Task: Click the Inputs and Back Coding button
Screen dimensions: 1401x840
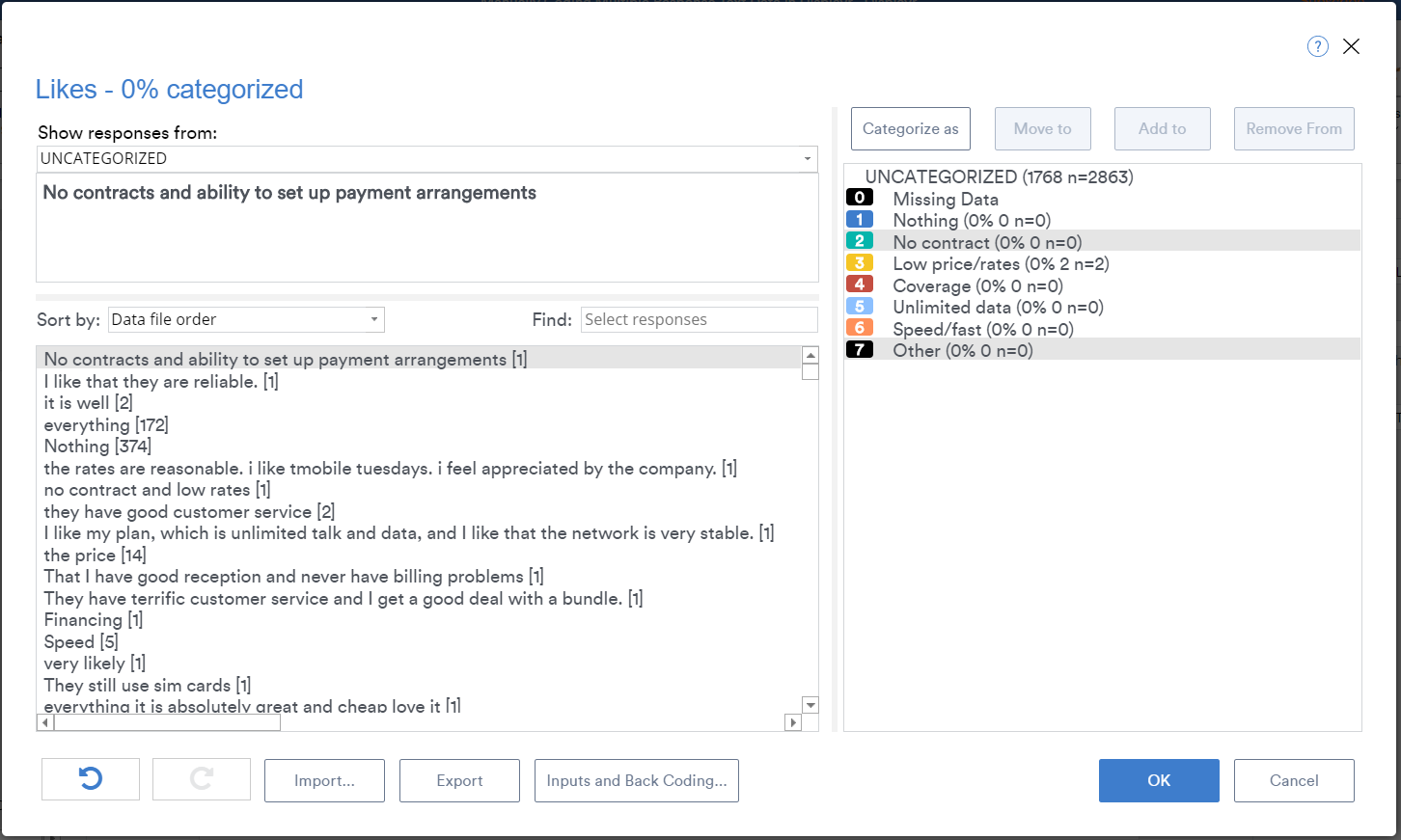Action: 636,780
